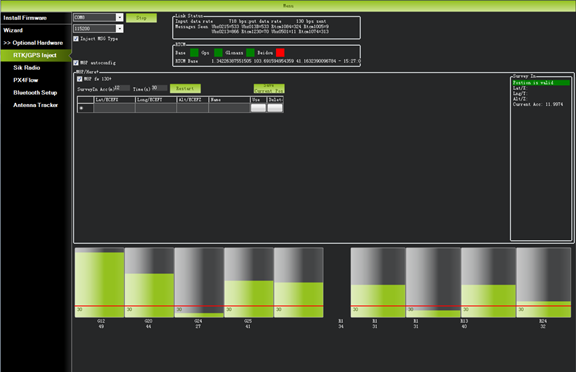Screen dimensions: 577x373
Task: Open the Install Firmware section
Action: coord(25,18)
